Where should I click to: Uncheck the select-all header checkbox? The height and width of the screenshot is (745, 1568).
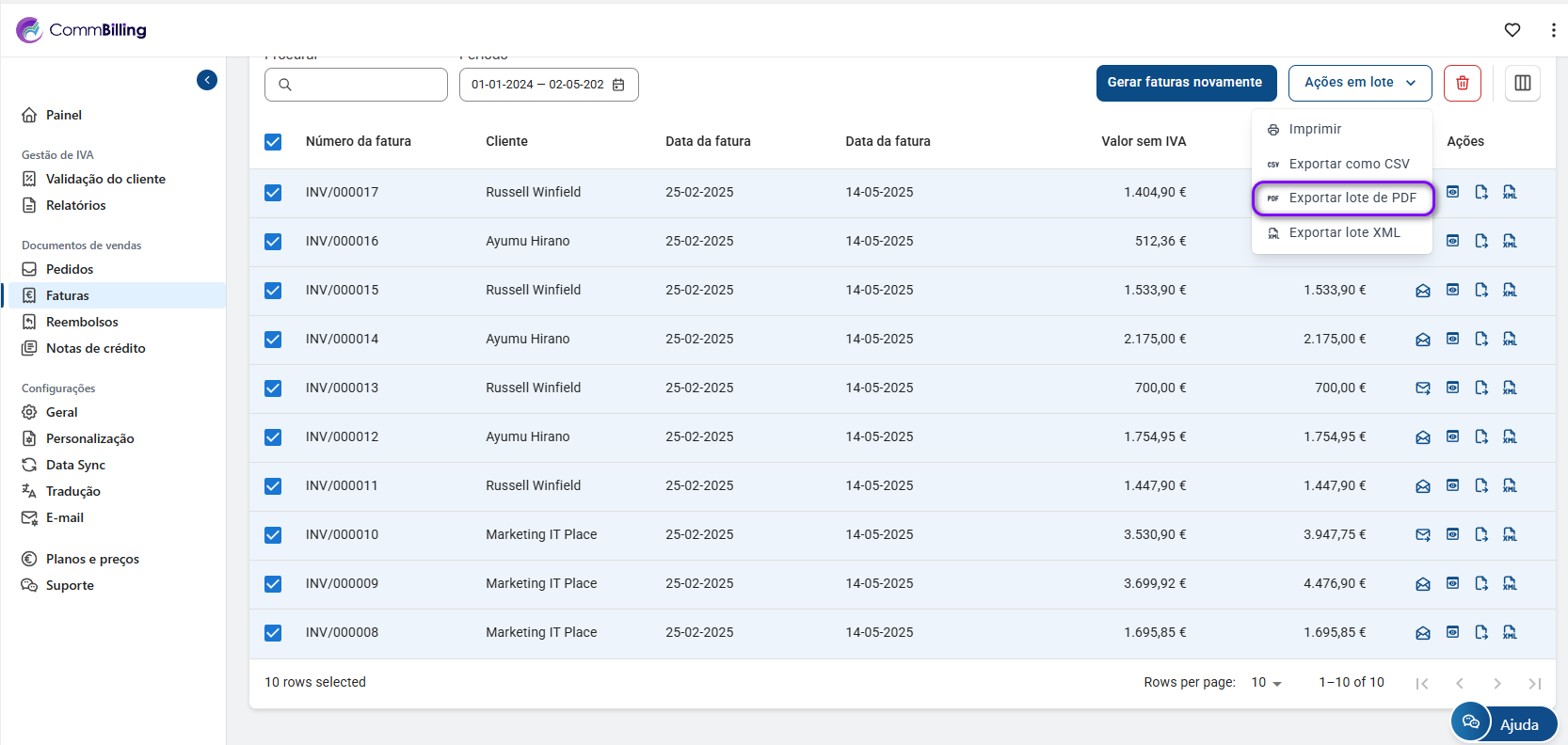273,142
